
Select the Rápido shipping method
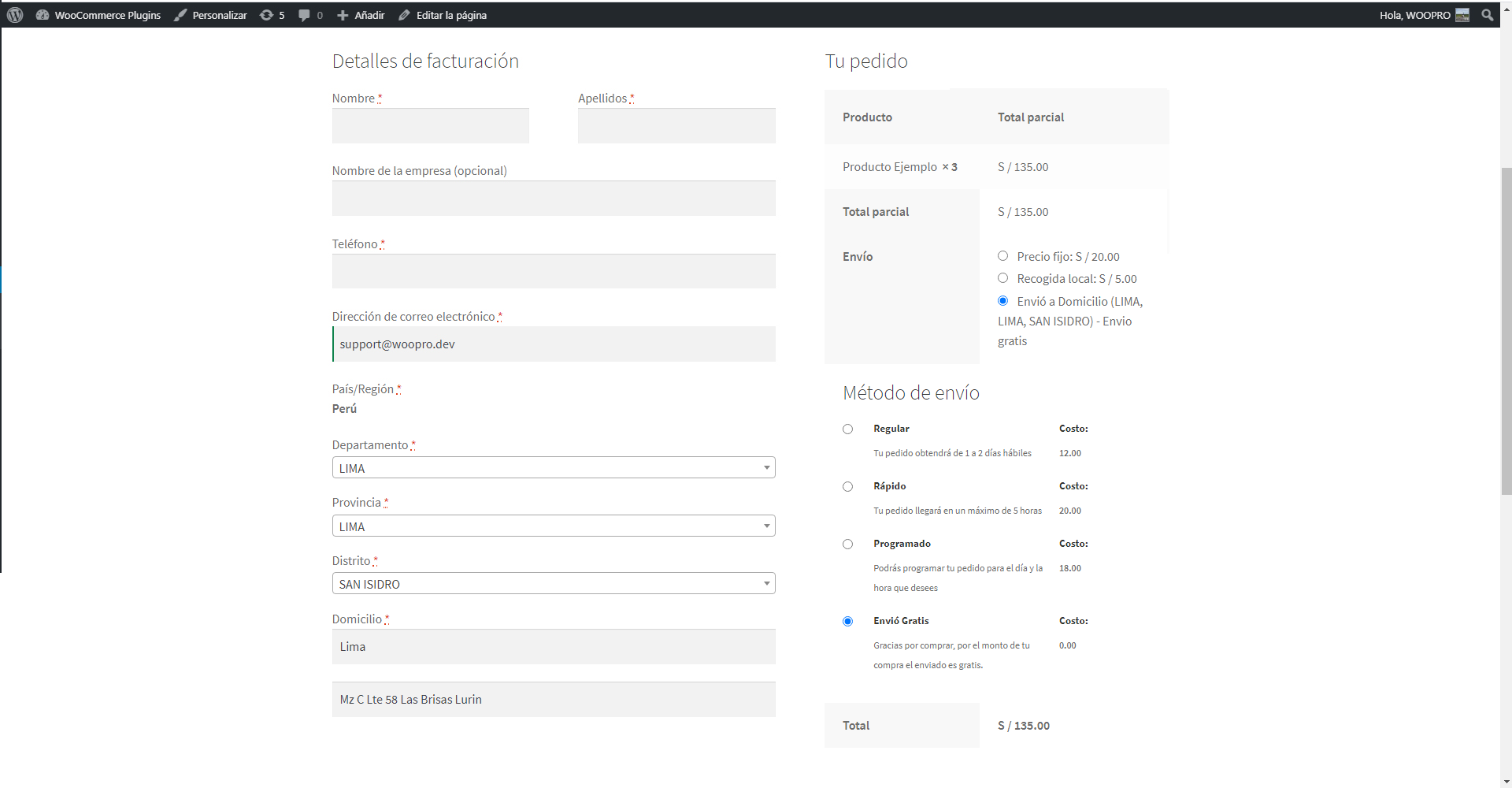pyautogui.click(x=847, y=487)
